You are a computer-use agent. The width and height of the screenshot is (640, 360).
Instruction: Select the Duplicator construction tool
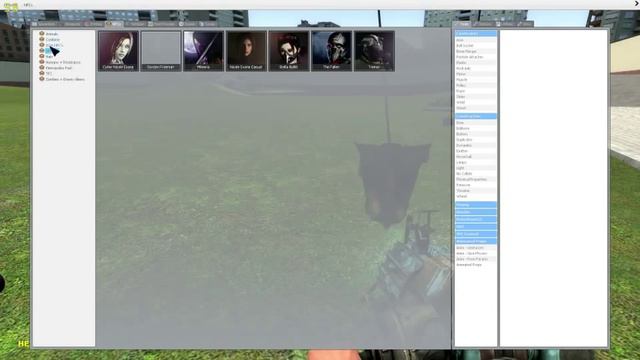pyautogui.click(x=476, y=140)
